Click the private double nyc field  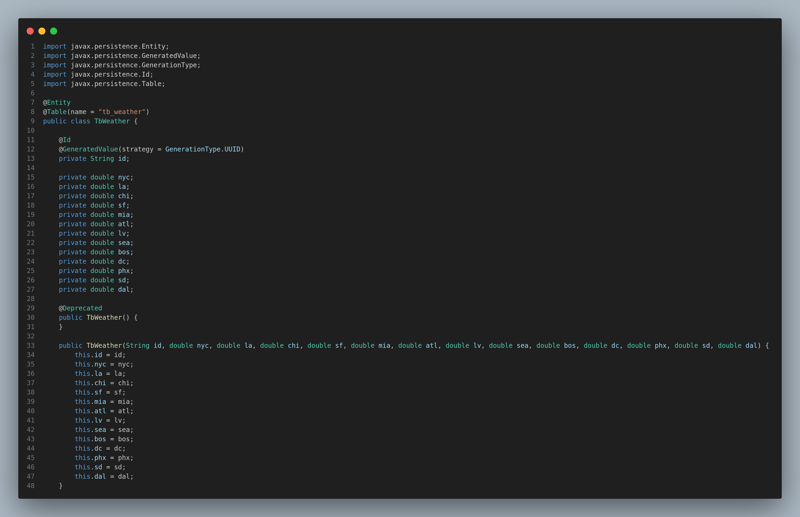(x=96, y=177)
